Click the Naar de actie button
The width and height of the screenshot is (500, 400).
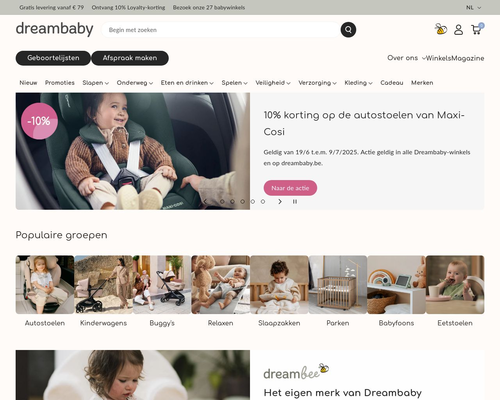(290, 188)
